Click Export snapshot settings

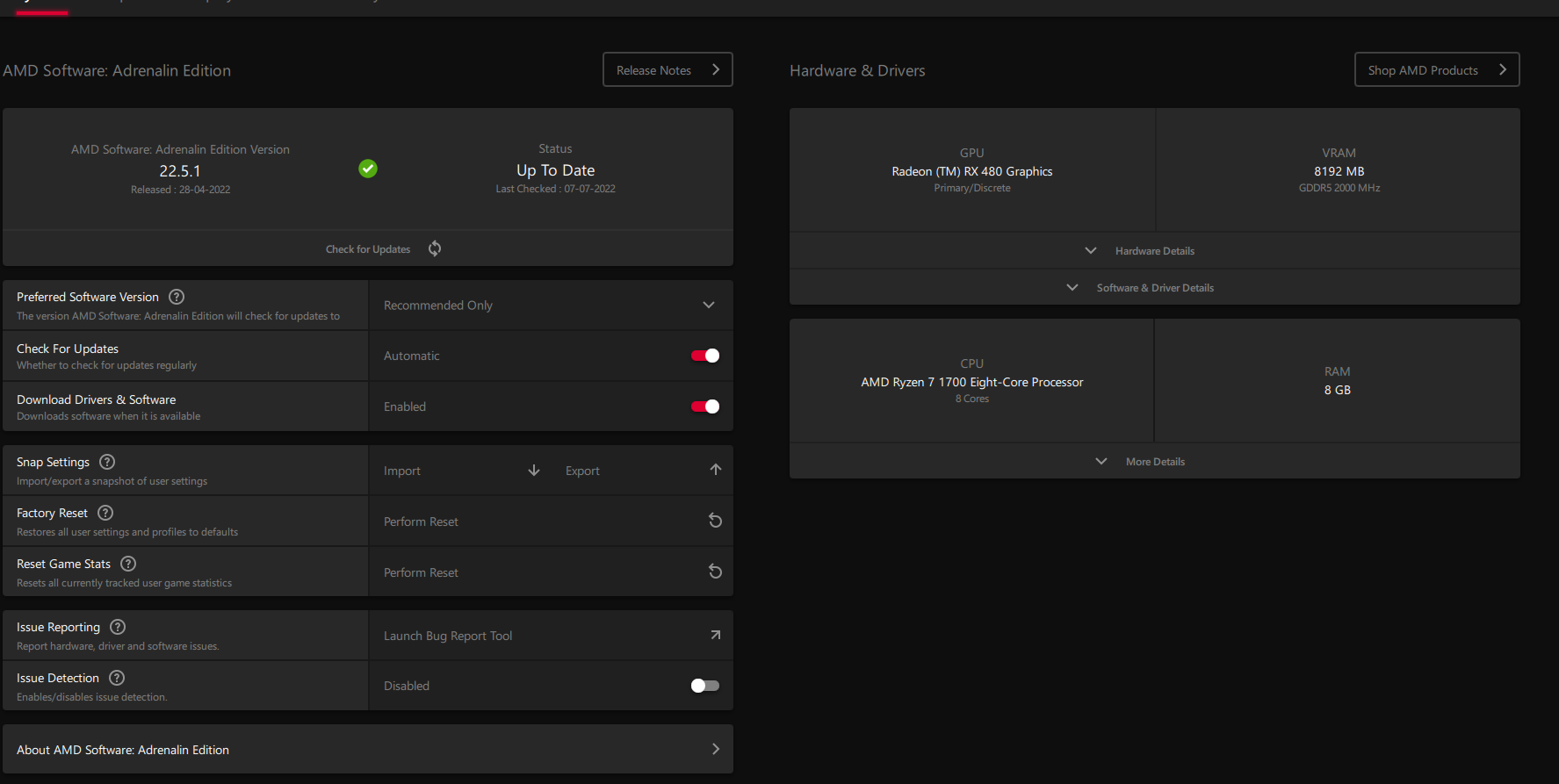click(642, 471)
